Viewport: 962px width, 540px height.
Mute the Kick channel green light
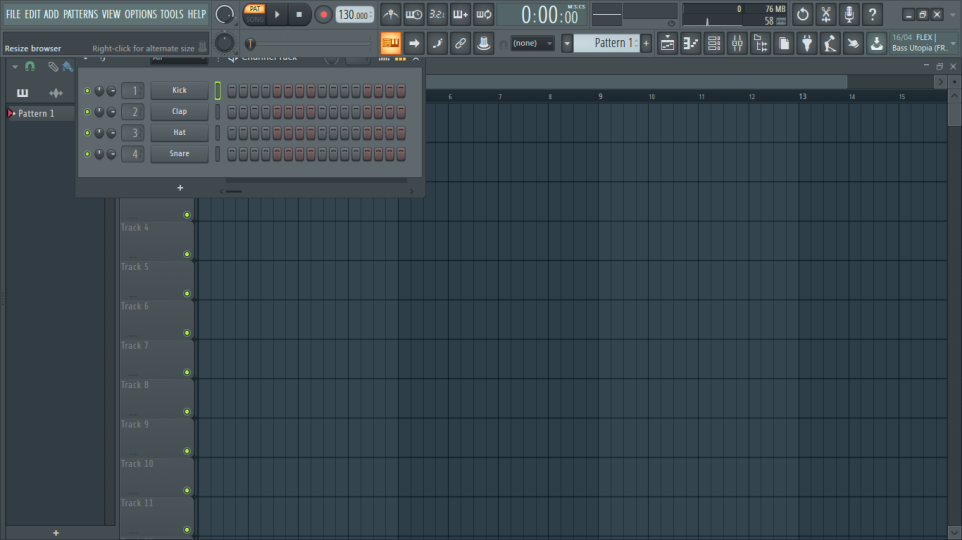click(x=87, y=90)
